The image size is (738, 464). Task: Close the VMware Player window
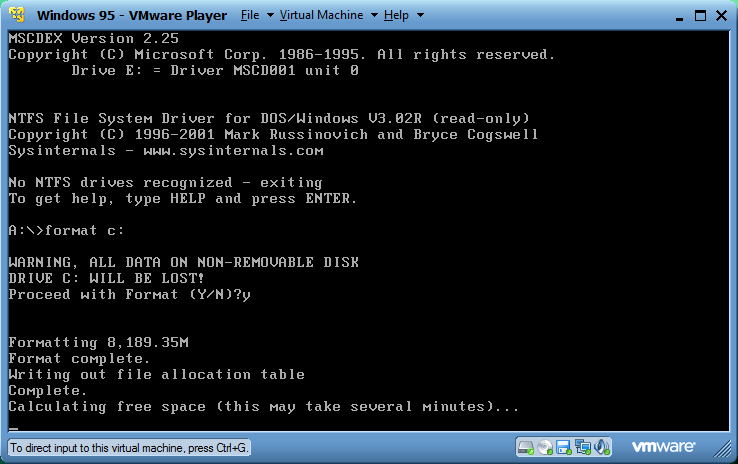pos(722,16)
